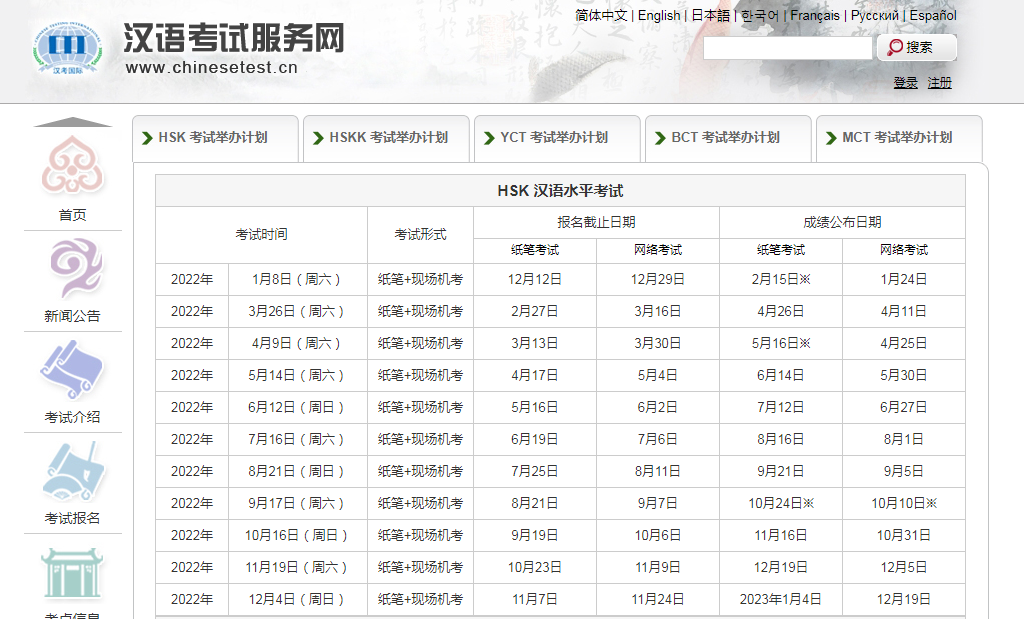The height and width of the screenshot is (619, 1024).
Task: Click the 首页 home icon in sidebar
Action: [72, 167]
